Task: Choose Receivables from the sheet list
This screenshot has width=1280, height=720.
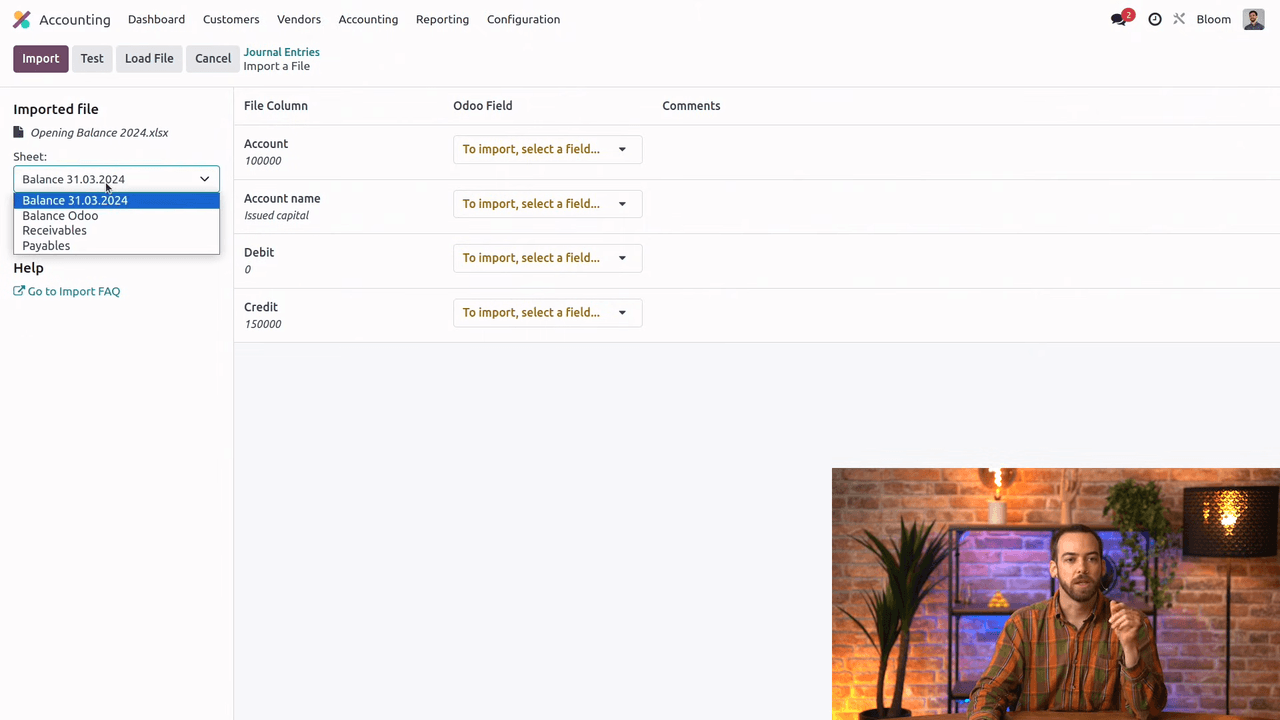Action: click(54, 231)
